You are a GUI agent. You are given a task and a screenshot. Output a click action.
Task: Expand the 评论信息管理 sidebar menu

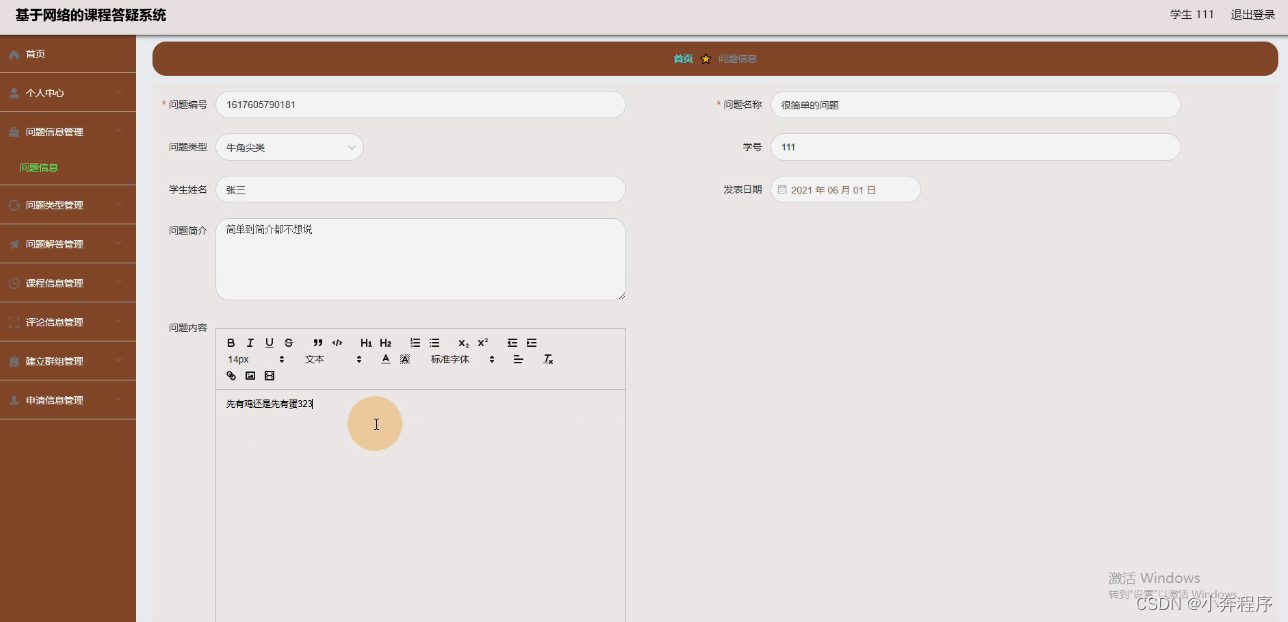click(68, 322)
